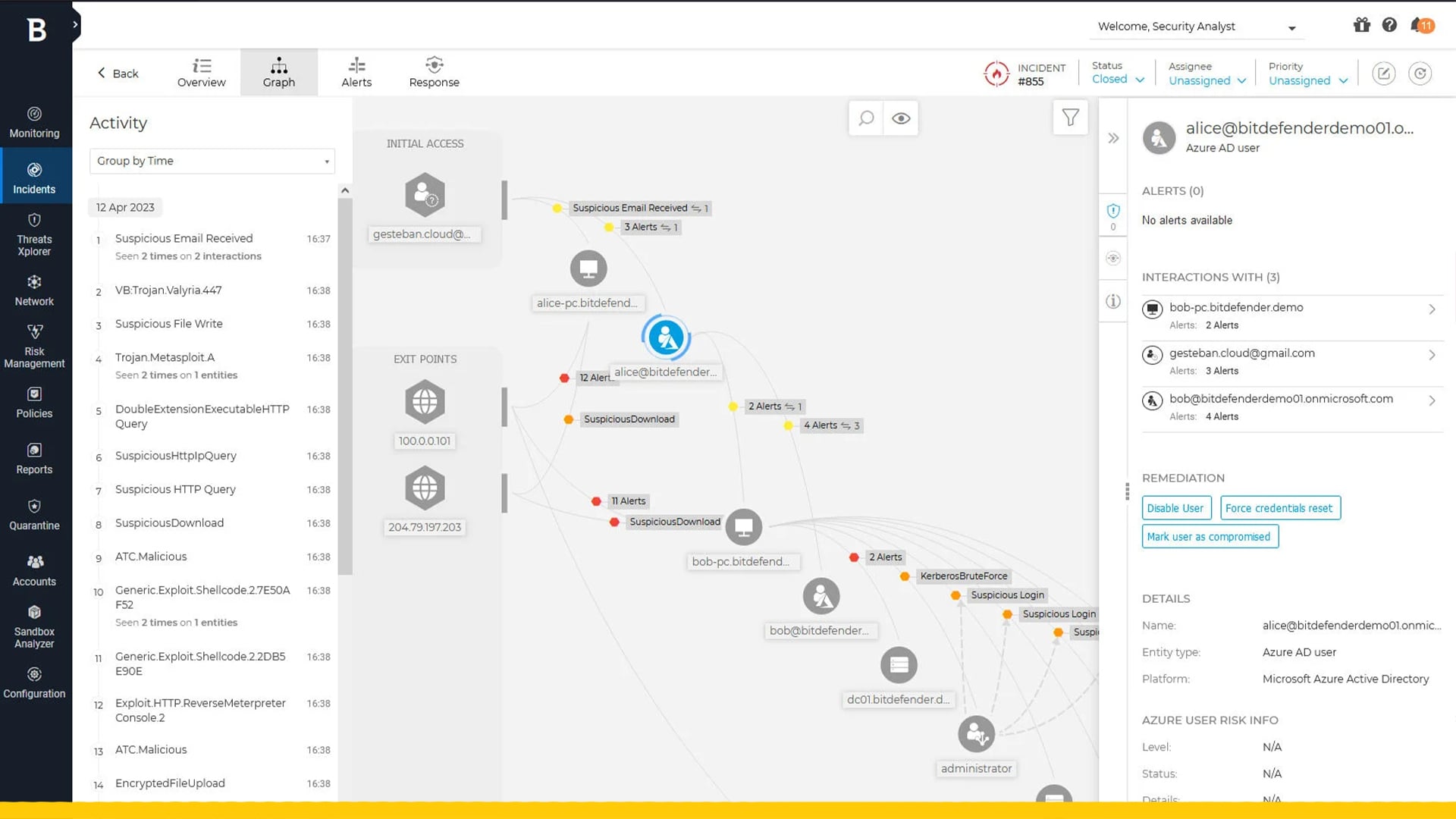Open the Quarantine section in the sidebar

tap(34, 515)
